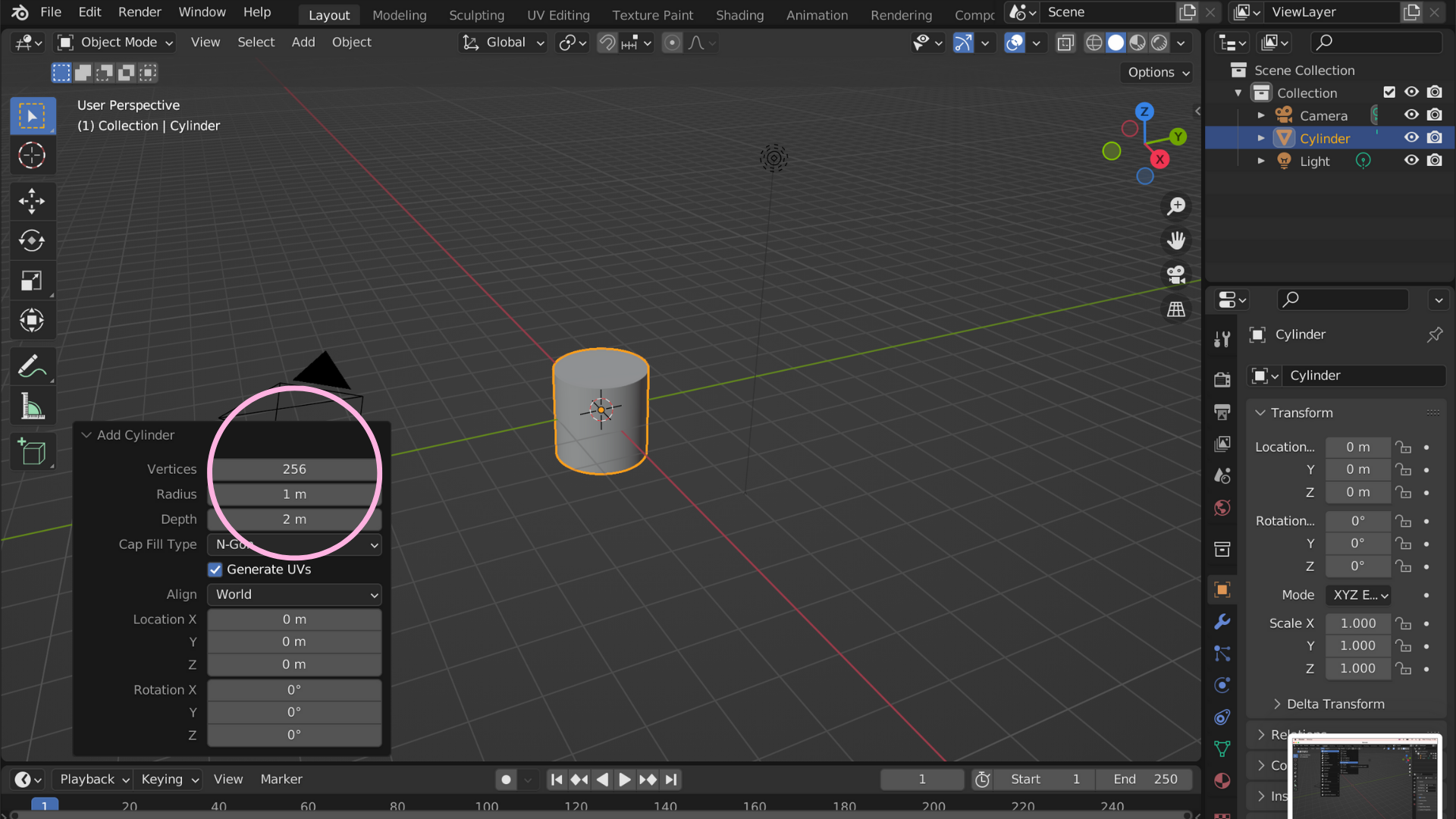Activate the Rotate tool
Viewport: 1456px width, 819px height.
pos(32,240)
